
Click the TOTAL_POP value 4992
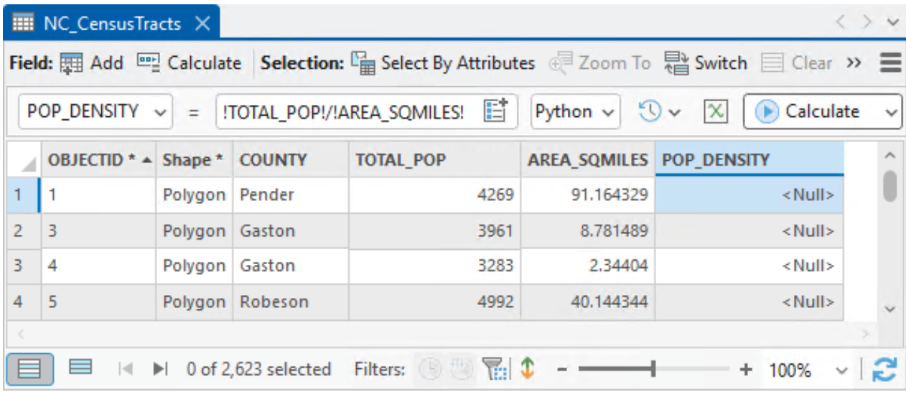(435, 302)
